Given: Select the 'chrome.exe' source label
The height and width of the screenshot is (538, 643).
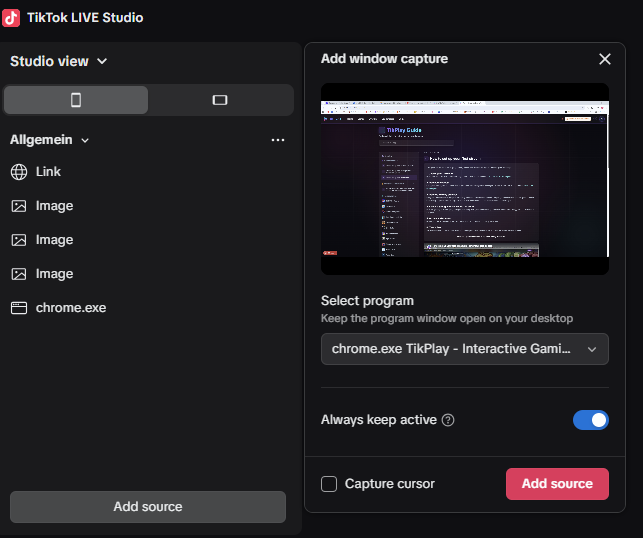Looking at the screenshot, I should pyautogui.click(x=71, y=308).
